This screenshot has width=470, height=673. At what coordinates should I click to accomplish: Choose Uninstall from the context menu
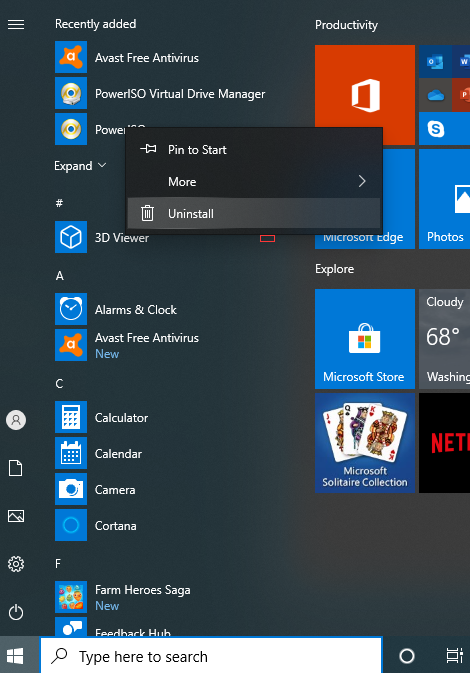coord(254,213)
